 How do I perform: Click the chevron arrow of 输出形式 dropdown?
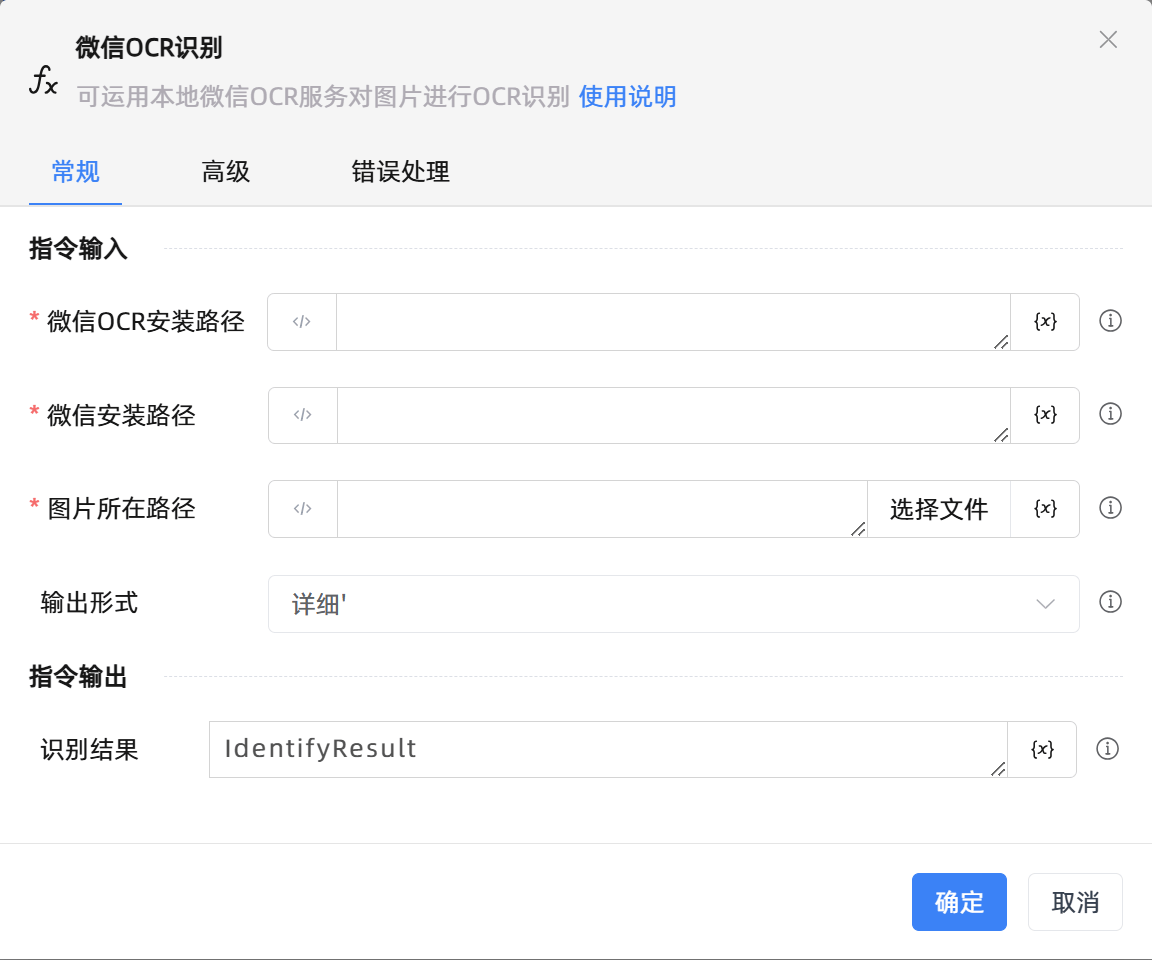coord(1045,604)
